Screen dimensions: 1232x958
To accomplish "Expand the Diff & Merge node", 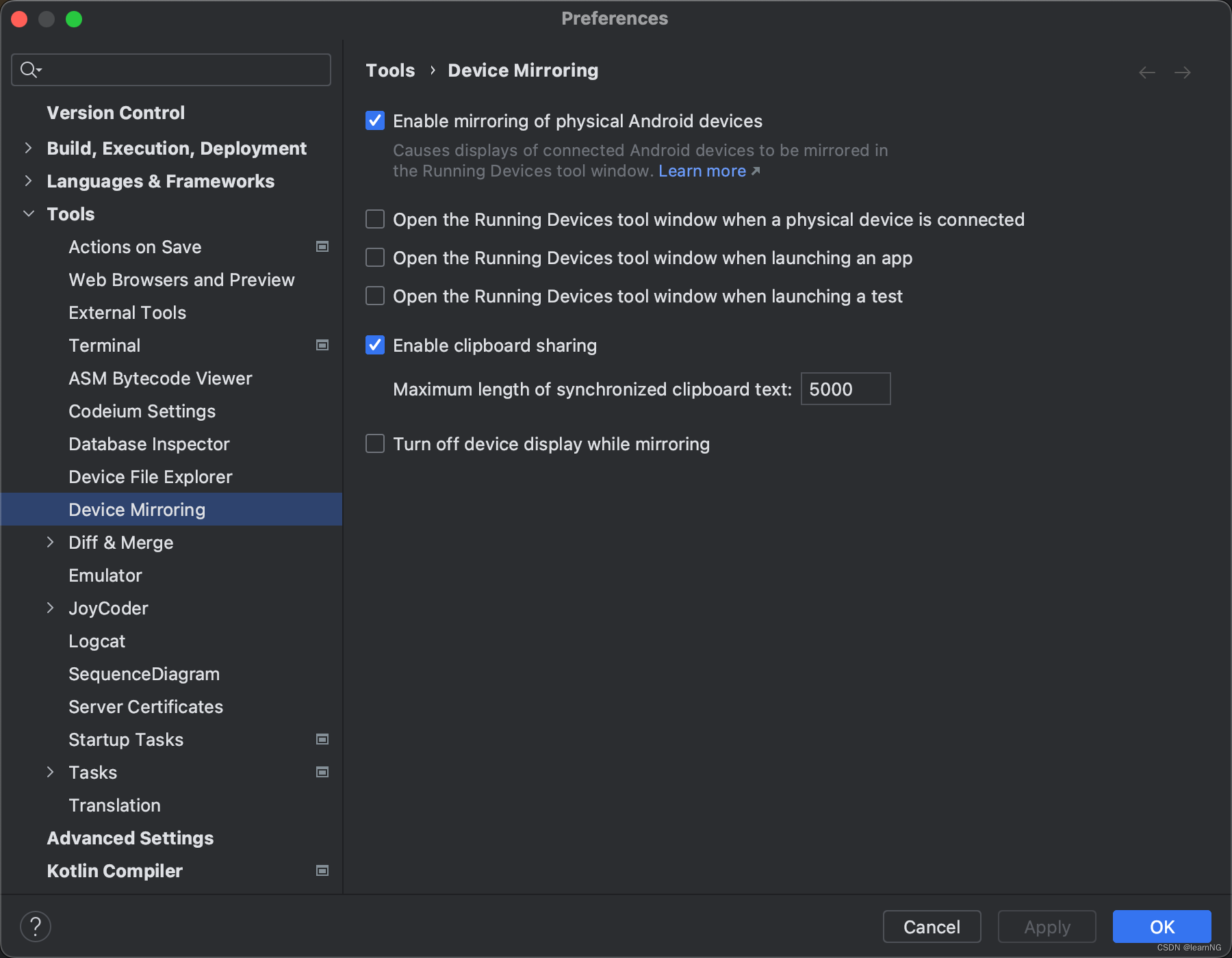I will pyautogui.click(x=51, y=543).
